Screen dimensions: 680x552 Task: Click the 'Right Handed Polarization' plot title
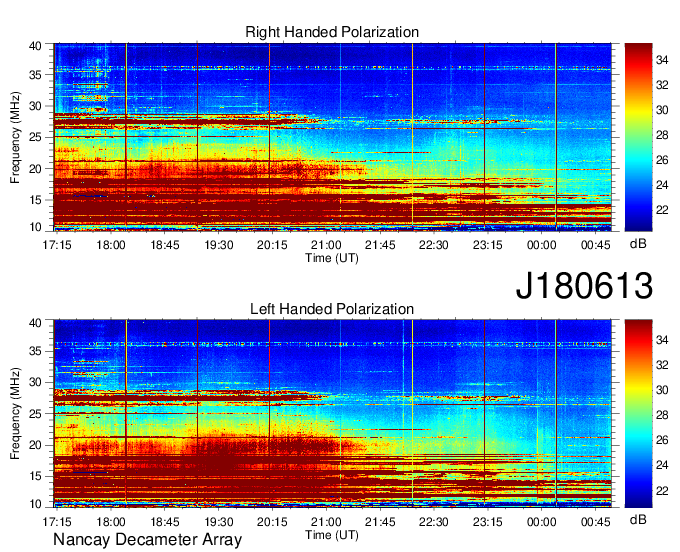click(x=332, y=32)
